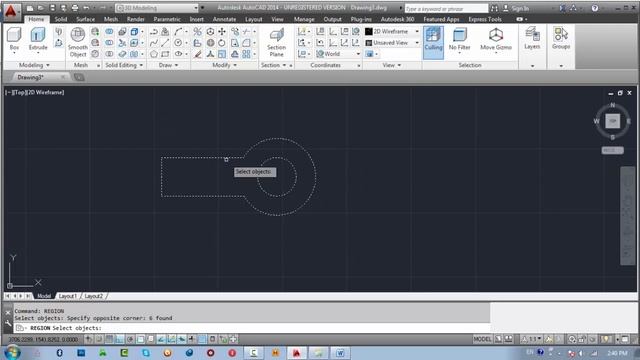Expand the Solid Editing panel
640x360 pixels.
(x=124, y=65)
